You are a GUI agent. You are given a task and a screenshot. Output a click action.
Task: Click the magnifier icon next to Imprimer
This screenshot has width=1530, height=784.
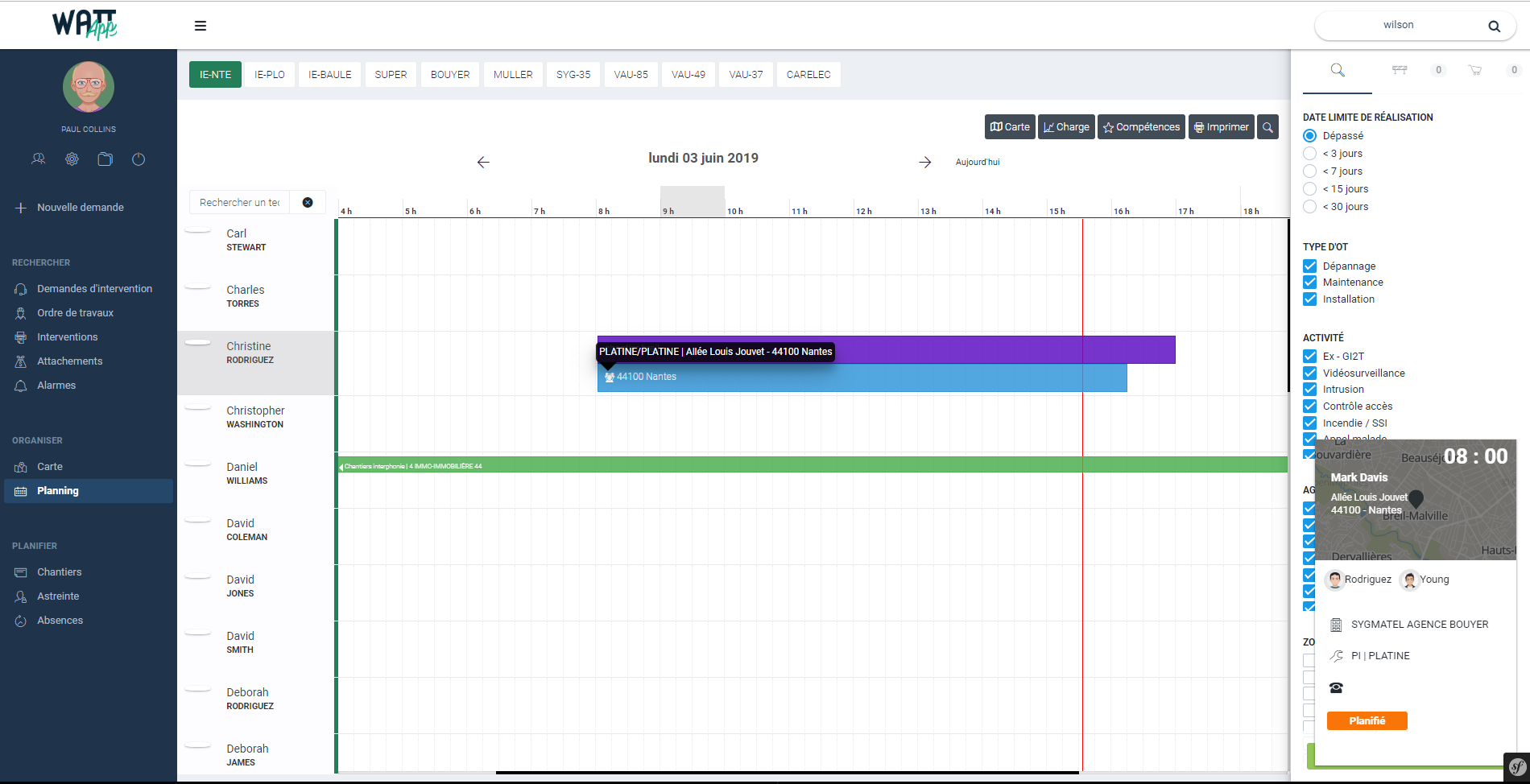pyautogui.click(x=1267, y=127)
